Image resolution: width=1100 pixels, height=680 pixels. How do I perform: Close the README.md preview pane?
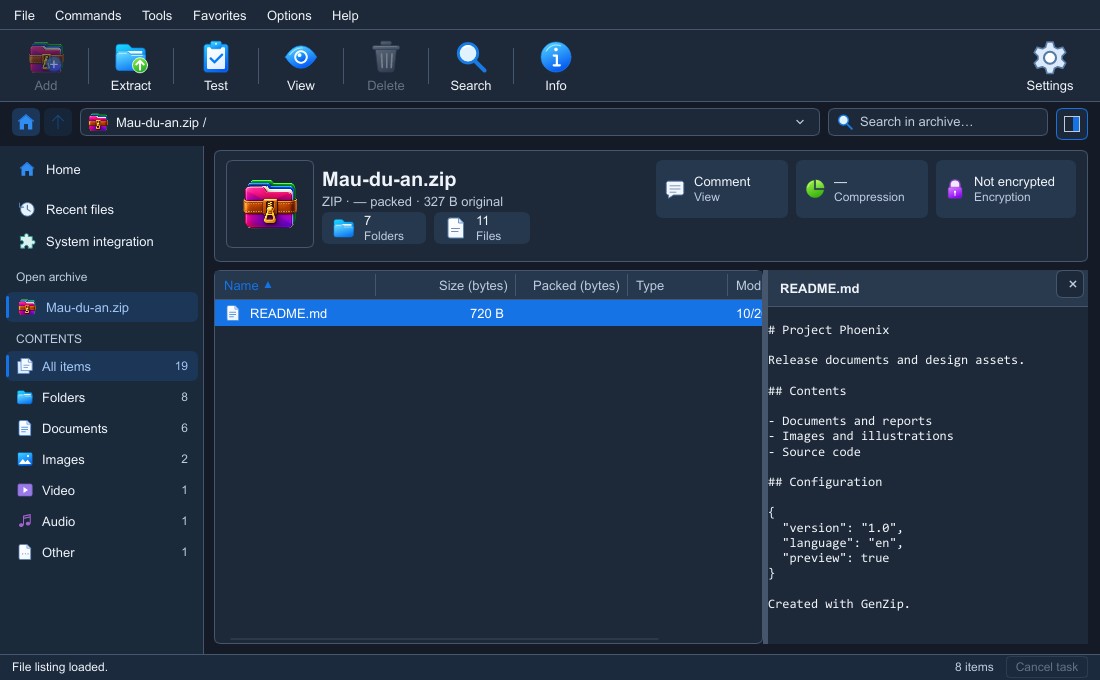pyautogui.click(x=1072, y=284)
